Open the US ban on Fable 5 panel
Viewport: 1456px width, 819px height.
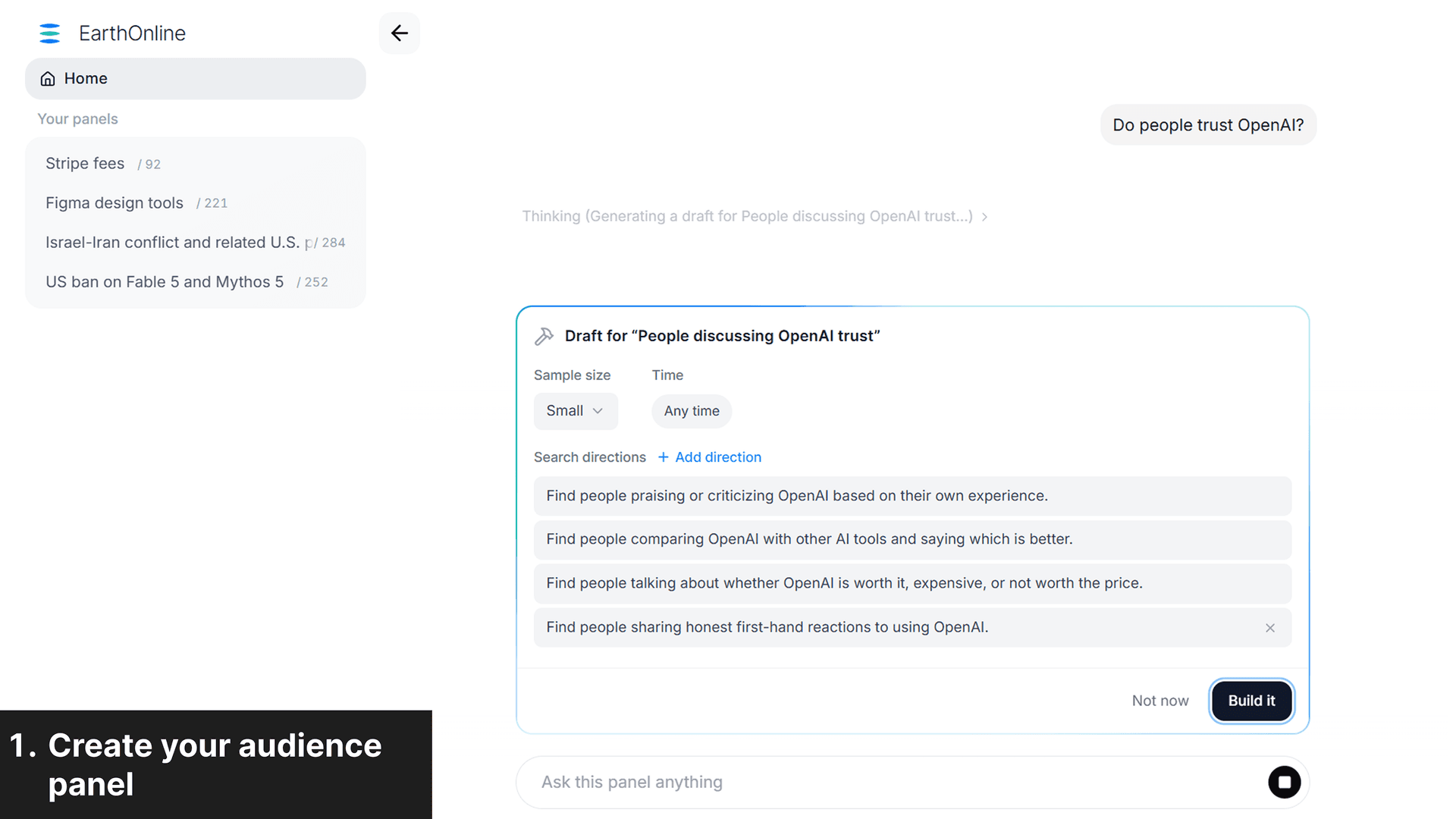point(196,282)
